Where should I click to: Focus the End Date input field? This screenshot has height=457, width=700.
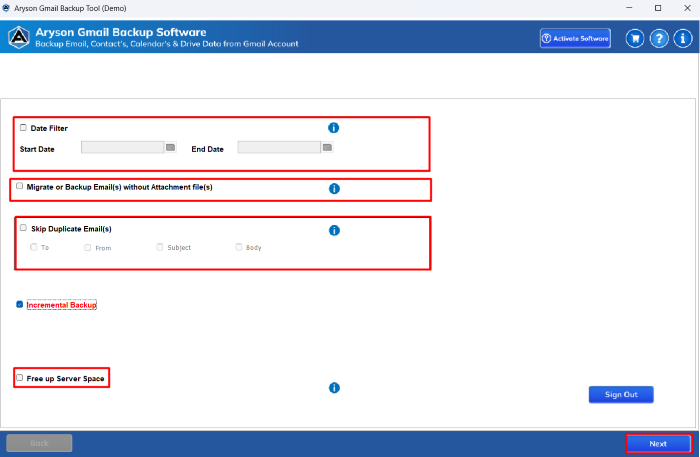tap(279, 147)
